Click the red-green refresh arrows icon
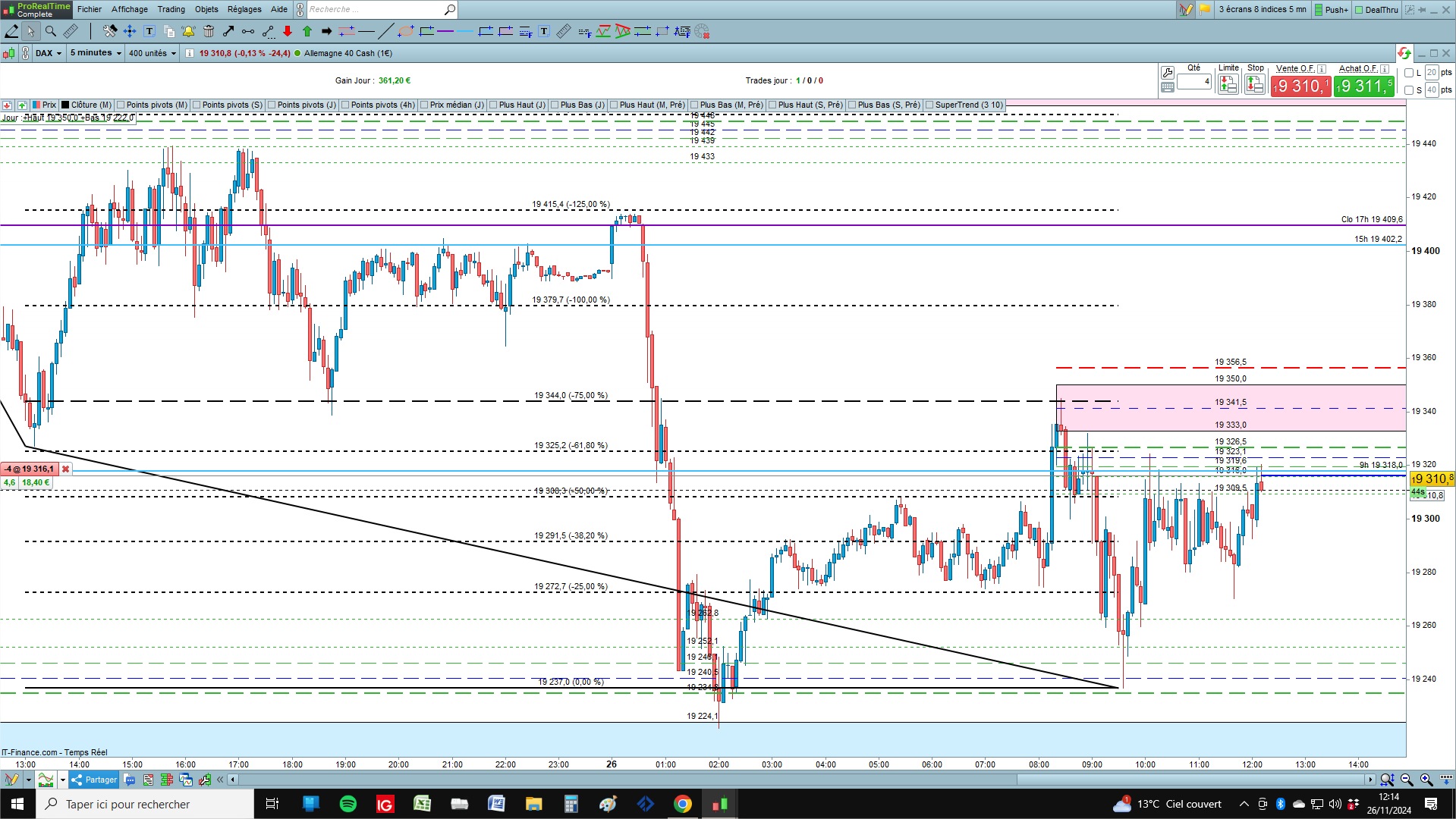 click(x=1404, y=53)
